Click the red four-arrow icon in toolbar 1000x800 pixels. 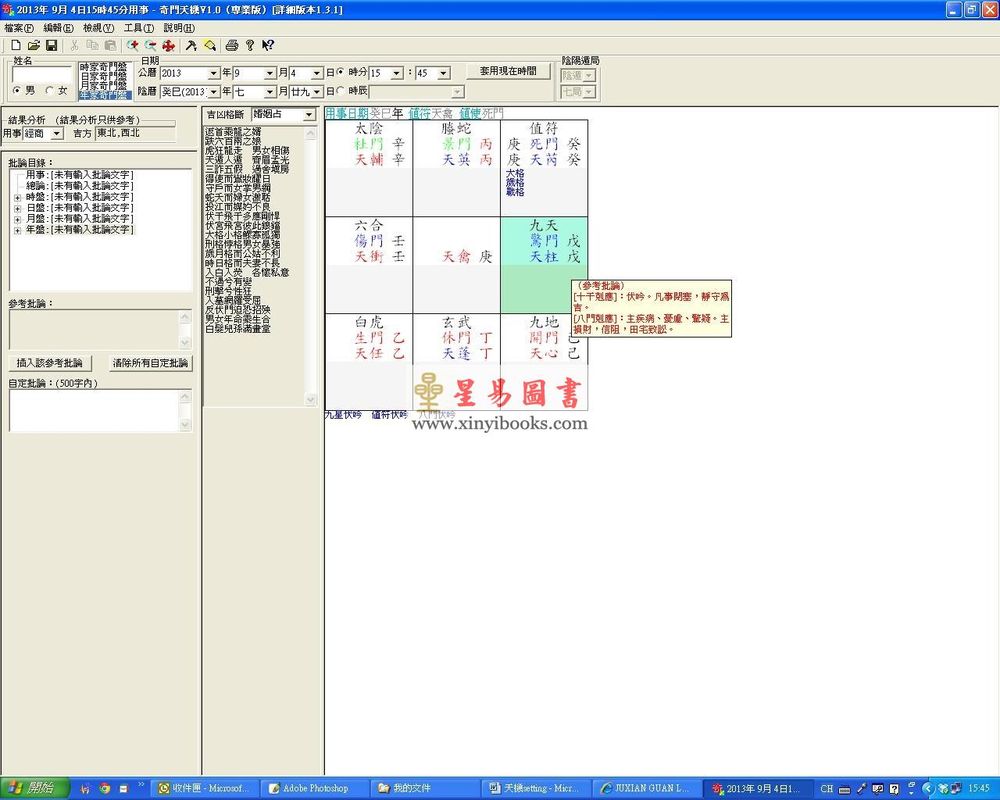168,45
